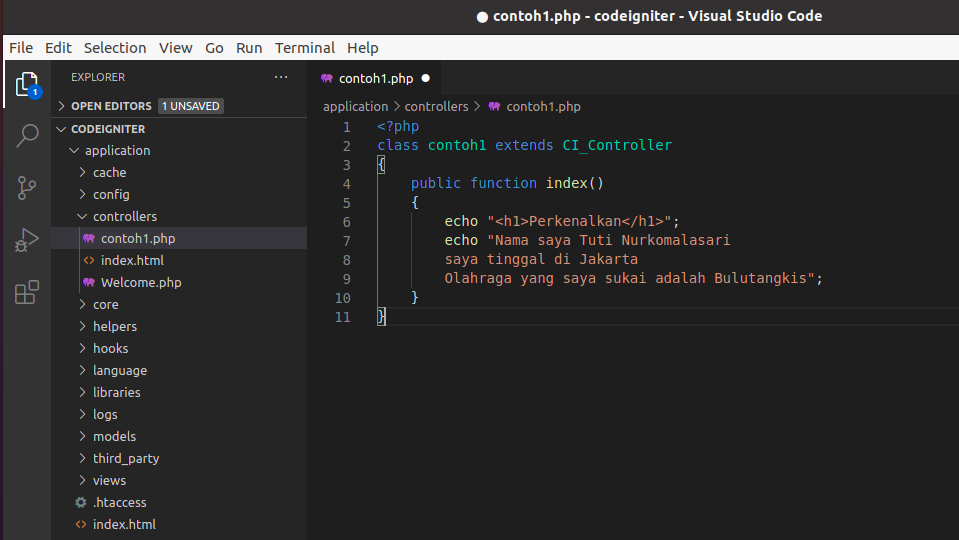The image size is (959, 540).
Task: Click the <?php opening tag
Action: point(398,126)
